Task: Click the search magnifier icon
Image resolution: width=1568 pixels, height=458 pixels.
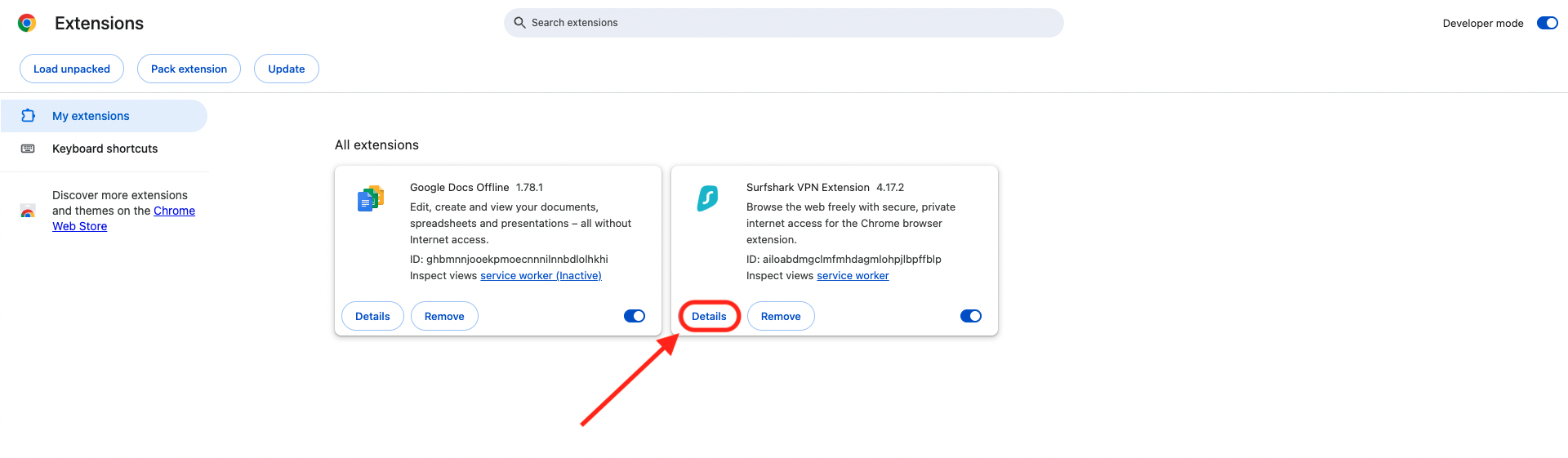Action: [x=519, y=23]
